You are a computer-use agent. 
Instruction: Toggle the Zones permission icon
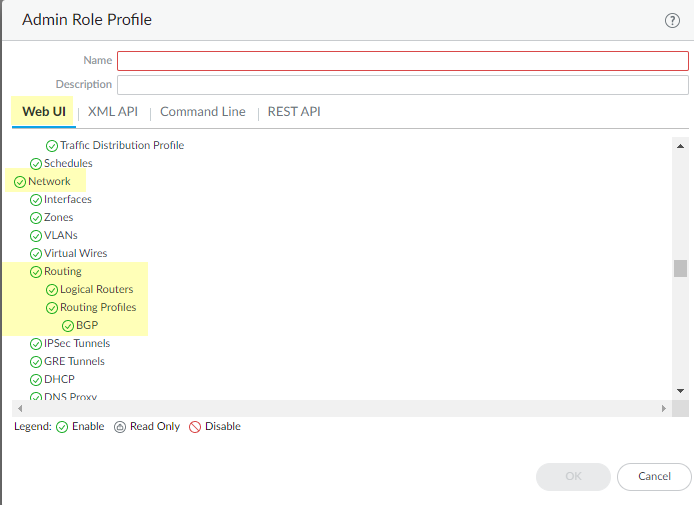tap(36, 218)
